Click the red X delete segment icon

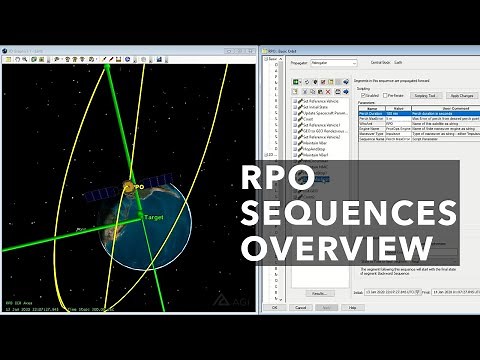pyautogui.click(x=328, y=92)
